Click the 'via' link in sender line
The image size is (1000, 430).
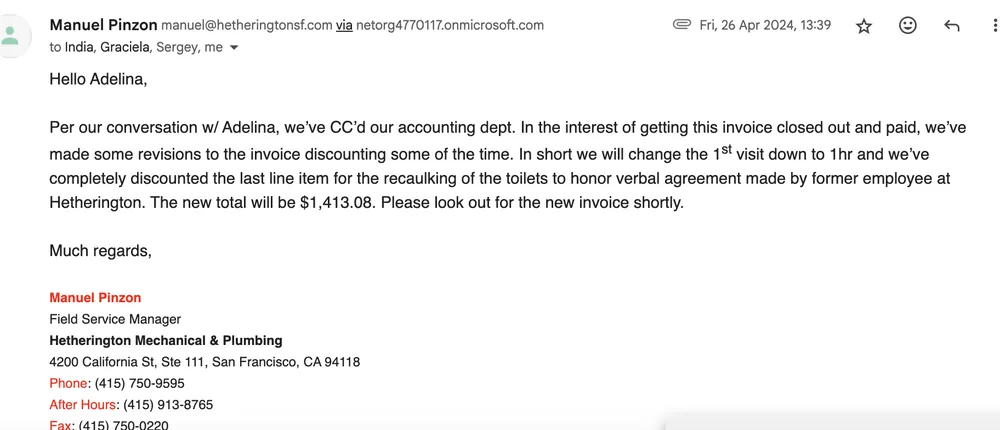[344, 25]
